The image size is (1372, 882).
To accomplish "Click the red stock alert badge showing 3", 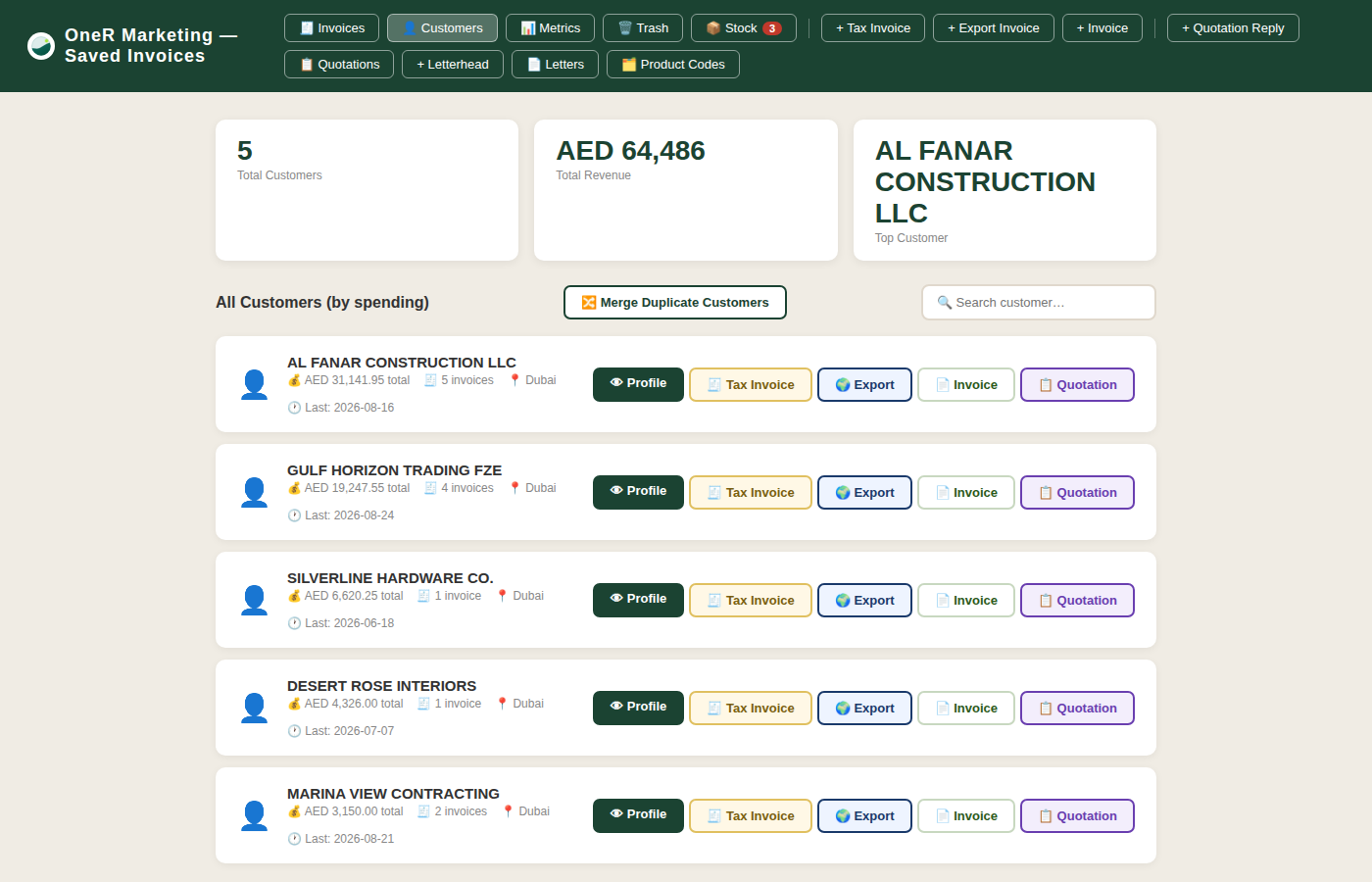I will (772, 28).
